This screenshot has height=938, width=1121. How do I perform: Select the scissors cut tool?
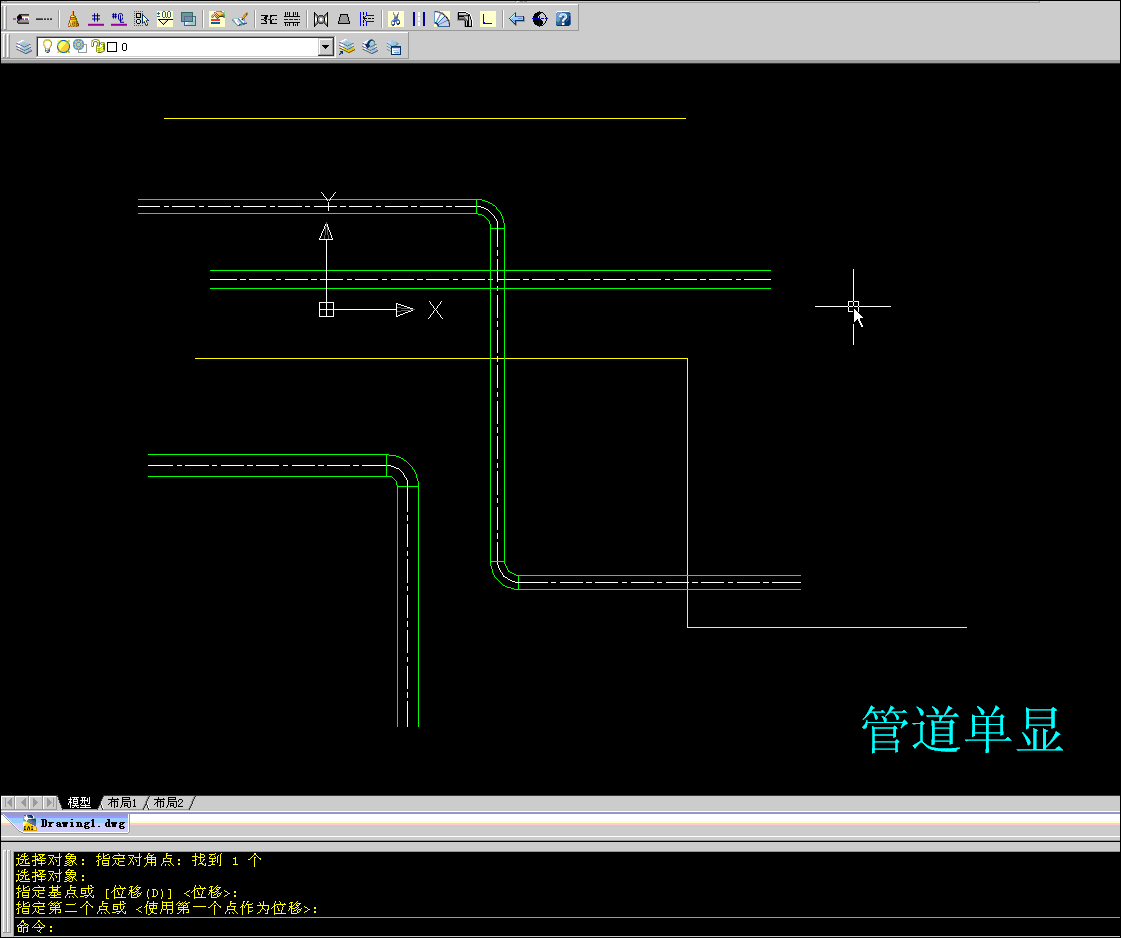(x=395, y=19)
